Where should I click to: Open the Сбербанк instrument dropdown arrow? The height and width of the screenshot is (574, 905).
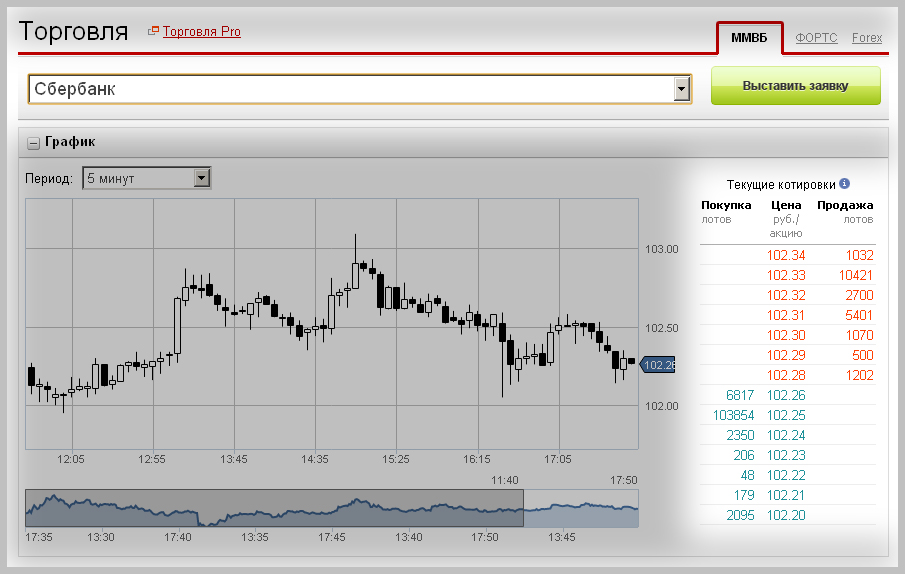(x=682, y=89)
